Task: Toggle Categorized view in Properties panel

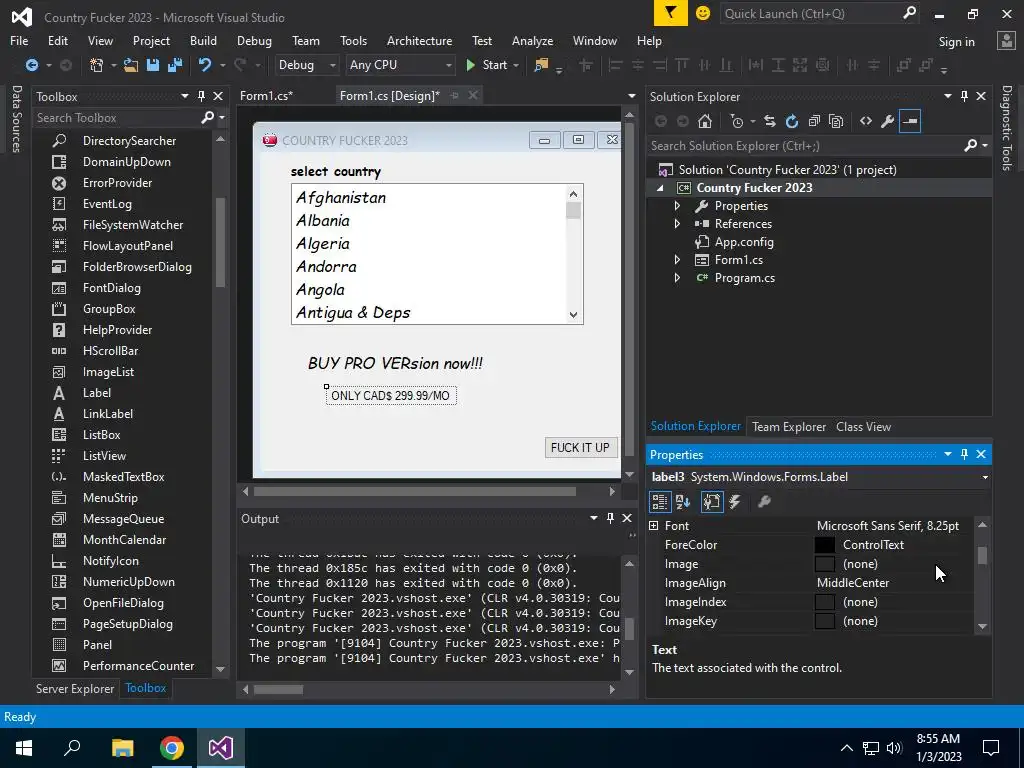Action: [660, 502]
